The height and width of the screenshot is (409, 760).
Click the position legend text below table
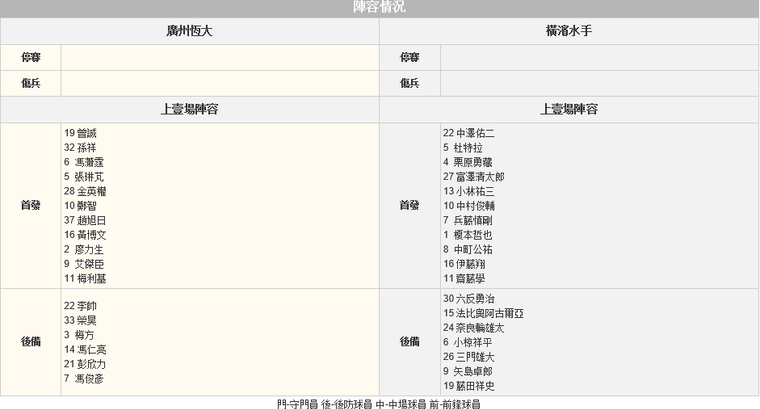tap(379, 404)
